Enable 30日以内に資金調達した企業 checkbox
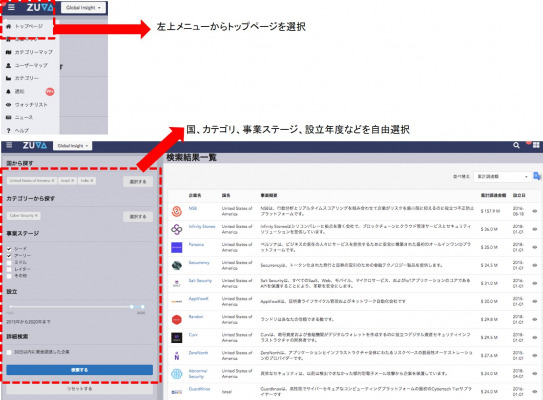This screenshot has height=400, width=543. 9,352
